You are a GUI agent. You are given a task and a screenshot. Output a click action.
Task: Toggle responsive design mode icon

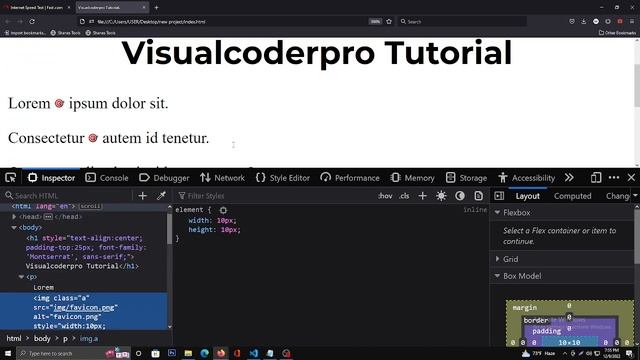coord(596,178)
